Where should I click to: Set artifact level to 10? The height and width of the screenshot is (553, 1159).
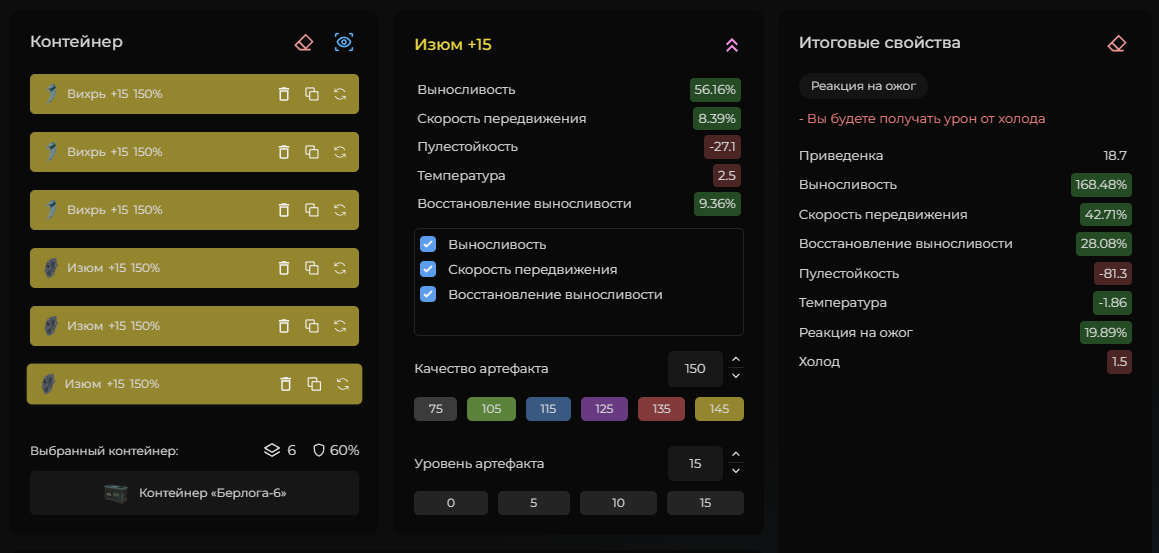coord(618,503)
